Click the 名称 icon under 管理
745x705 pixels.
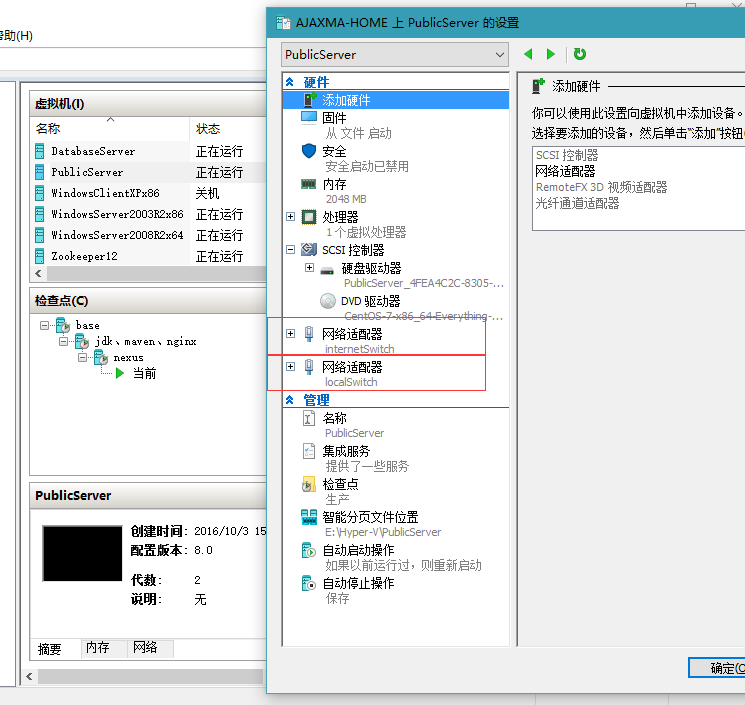[309, 418]
